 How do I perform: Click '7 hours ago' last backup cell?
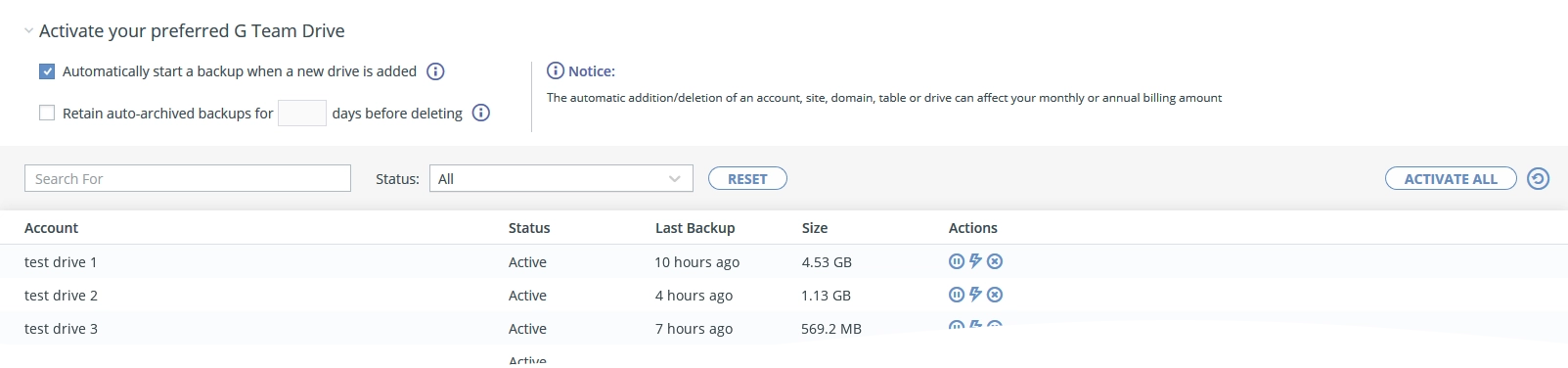[x=694, y=329]
